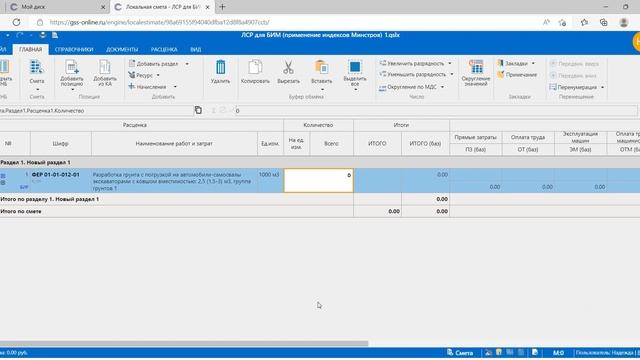Click the disabled Передвинуть вниз button
Image resolution: width=640 pixels, height=360 pixels.
tap(573, 76)
